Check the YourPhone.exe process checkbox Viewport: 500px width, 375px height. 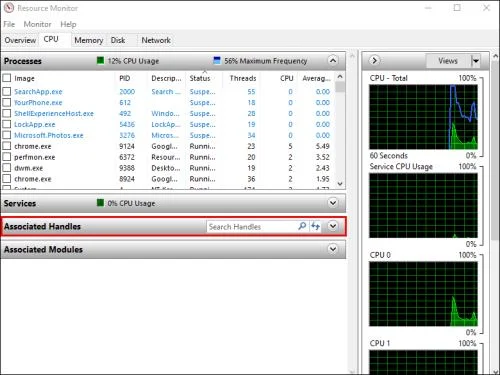click(x=7, y=102)
